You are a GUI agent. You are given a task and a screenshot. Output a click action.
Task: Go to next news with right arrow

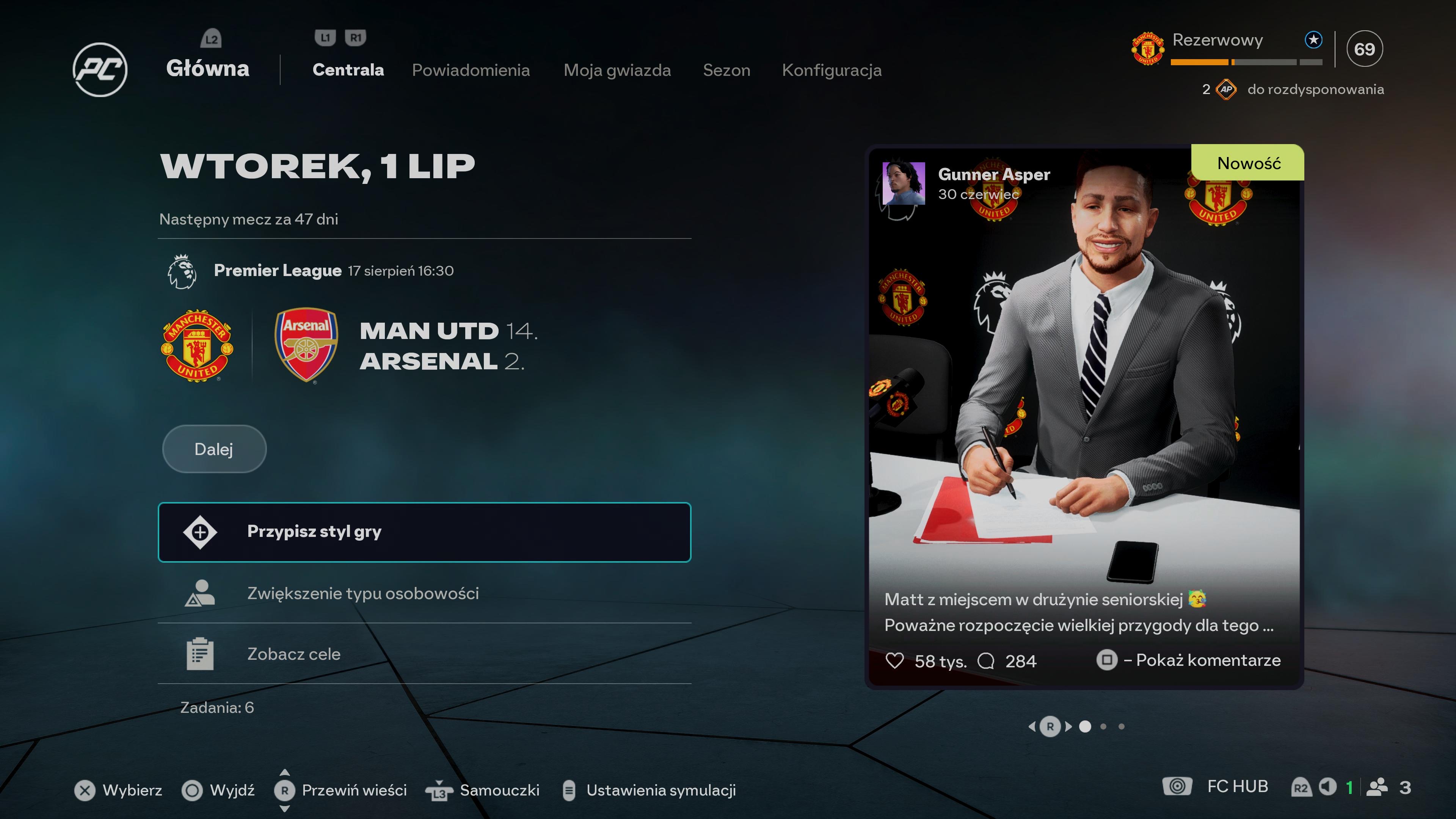(1068, 726)
